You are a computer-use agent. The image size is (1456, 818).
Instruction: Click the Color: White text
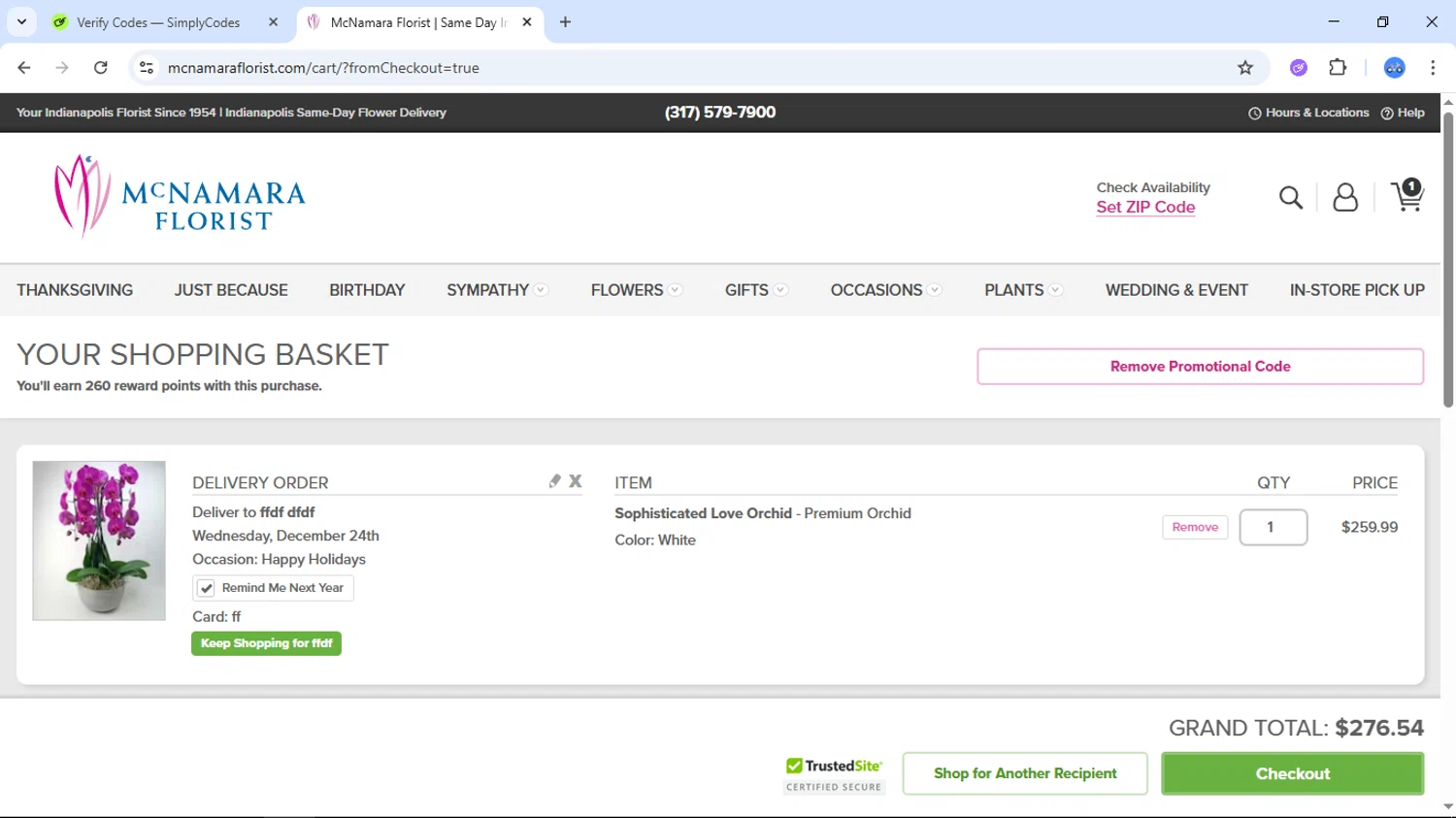tap(655, 540)
